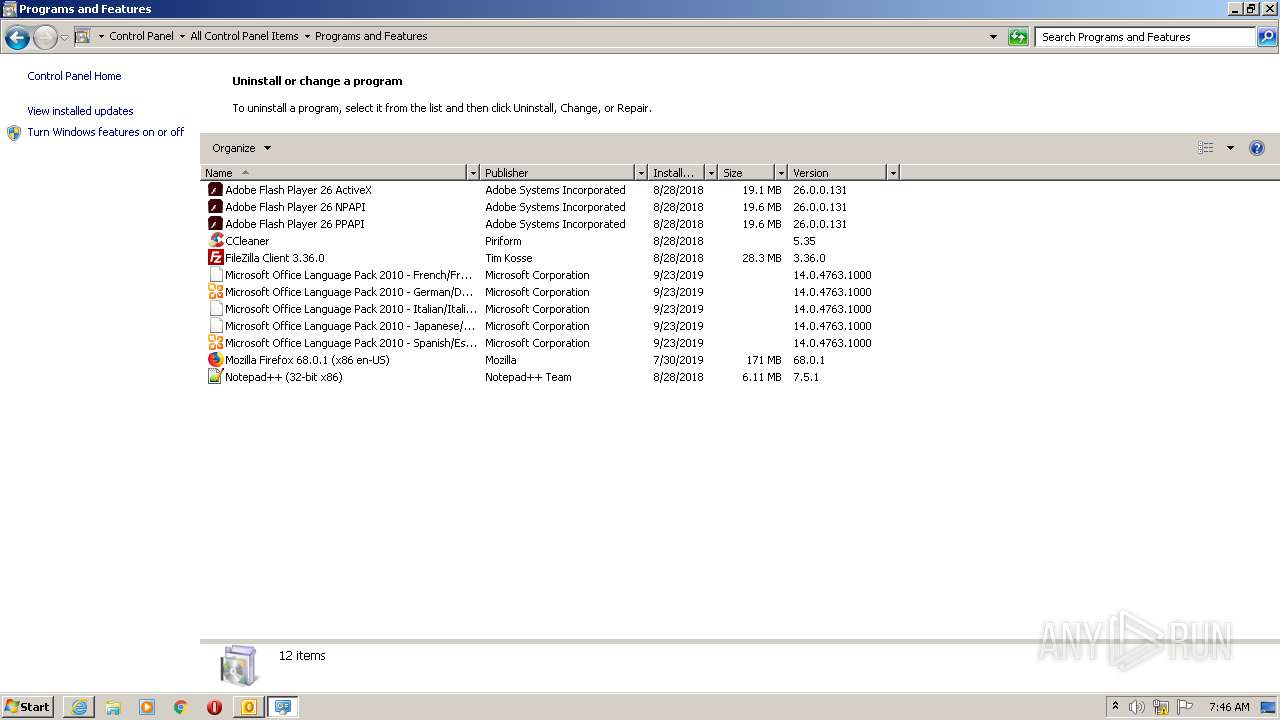Select Notepad++ (32-bit x86) entry
Image resolution: width=1280 pixels, height=720 pixels.
(283, 377)
